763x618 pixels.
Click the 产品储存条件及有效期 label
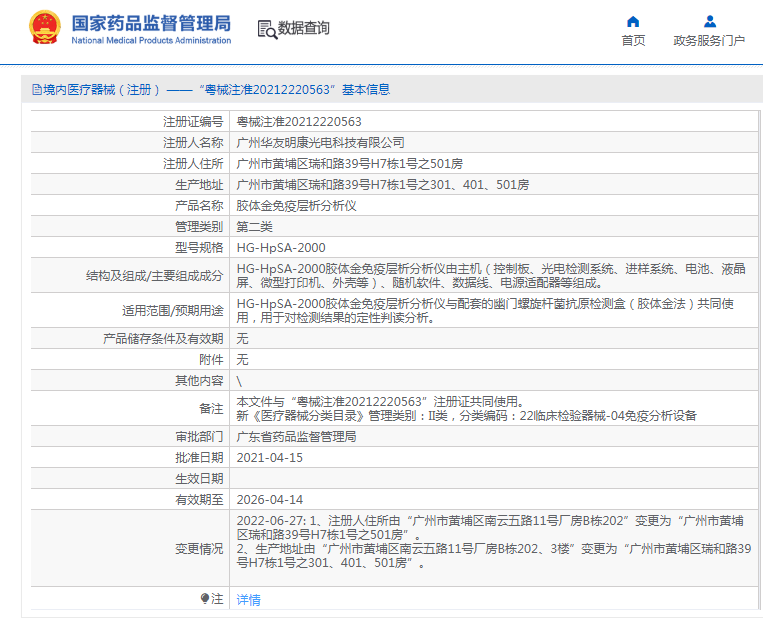click(163, 339)
